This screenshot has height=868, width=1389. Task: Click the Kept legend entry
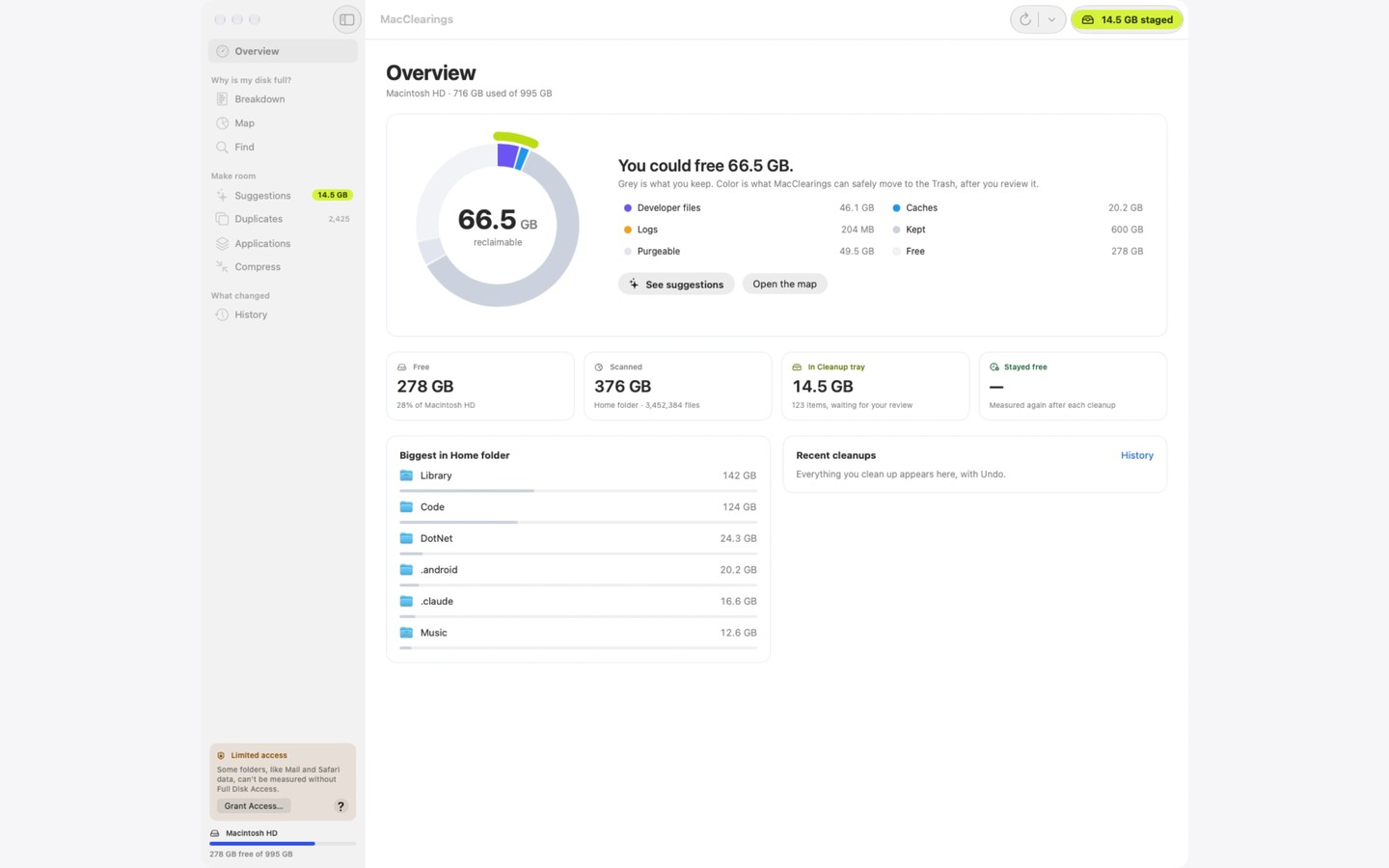(1018, 230)
